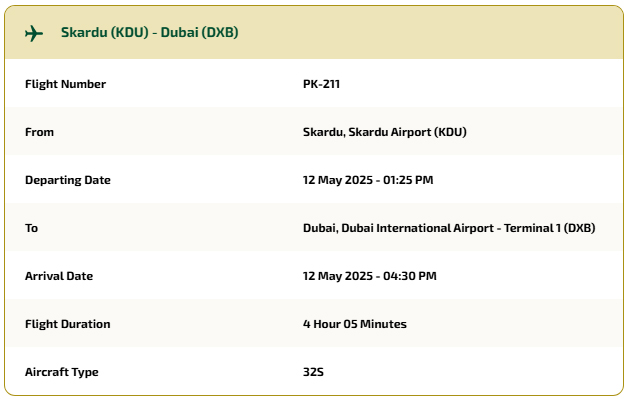This screenshot has height=399, width=630.
Task: Click the Flight Duration label
Action: click(x=68, y=324)
